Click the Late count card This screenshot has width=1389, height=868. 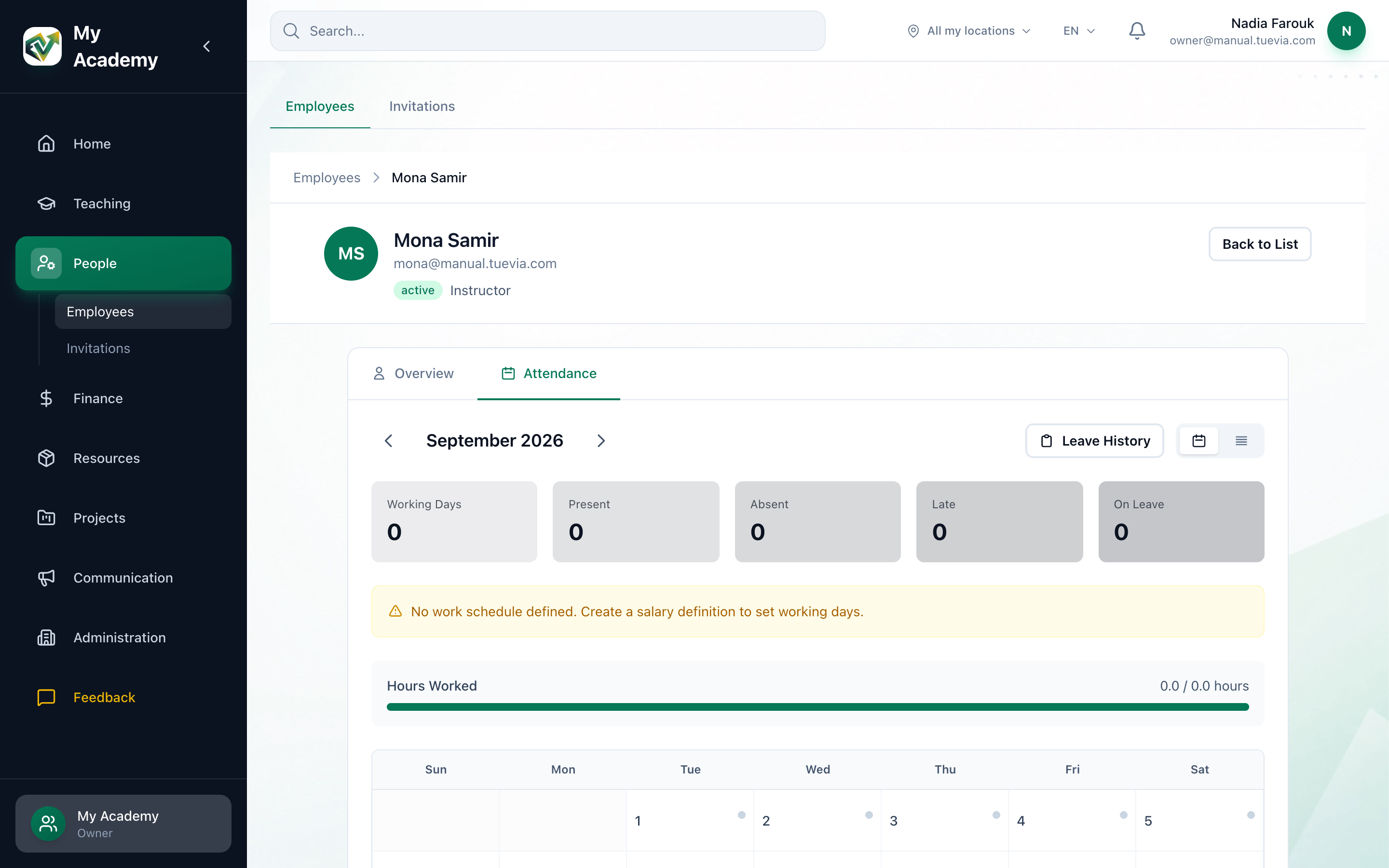[999, 522]
